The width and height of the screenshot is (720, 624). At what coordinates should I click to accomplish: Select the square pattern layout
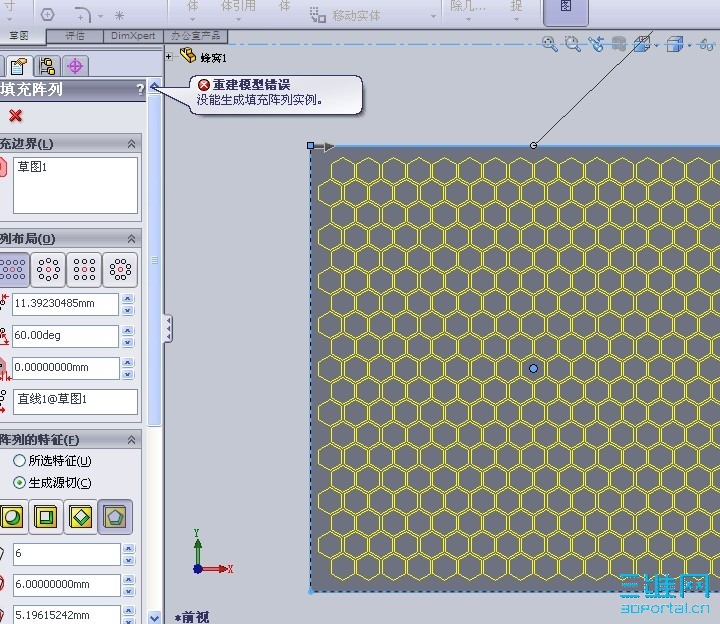click(84, 270)
